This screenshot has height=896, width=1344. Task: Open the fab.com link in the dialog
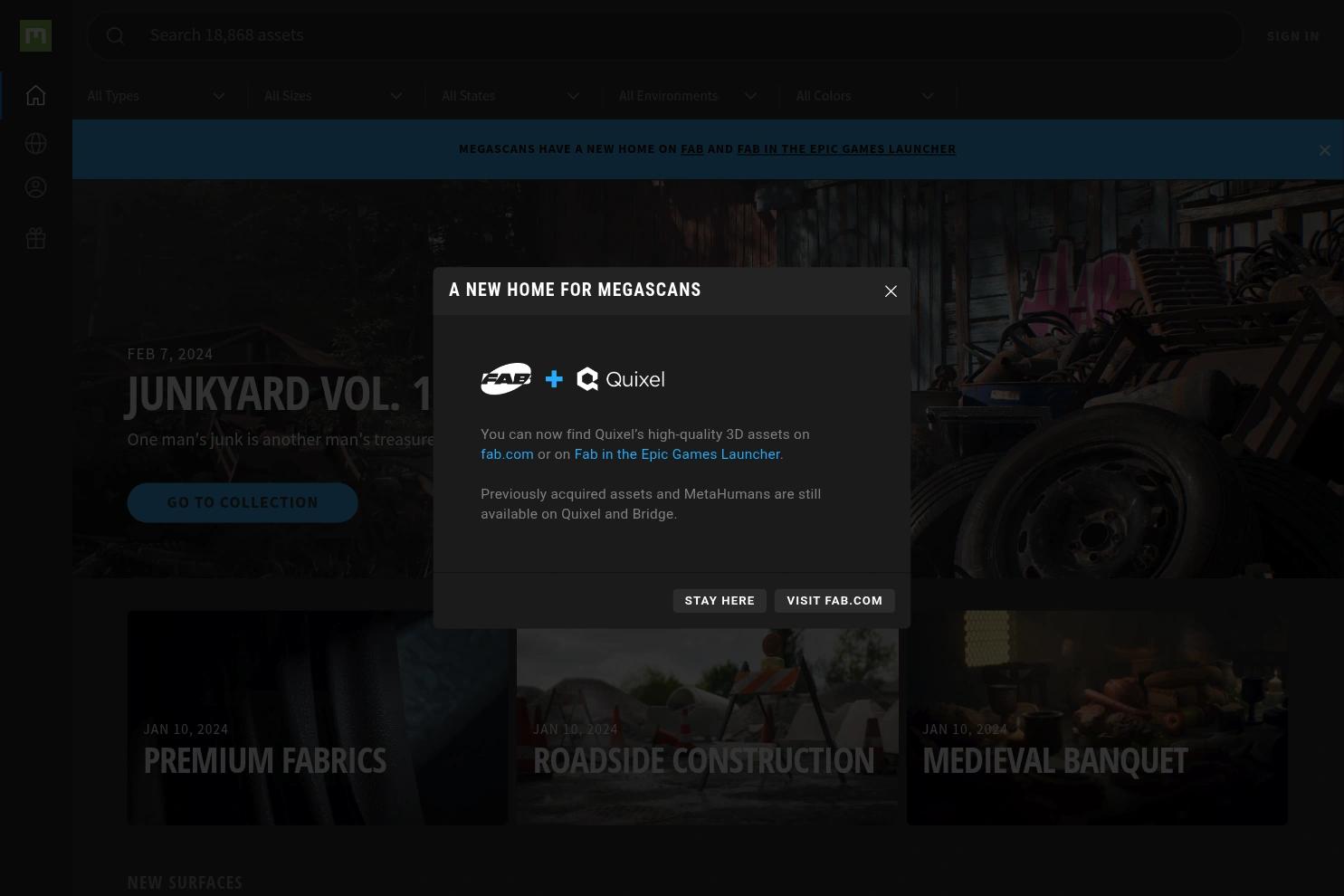tap(507, 454)
